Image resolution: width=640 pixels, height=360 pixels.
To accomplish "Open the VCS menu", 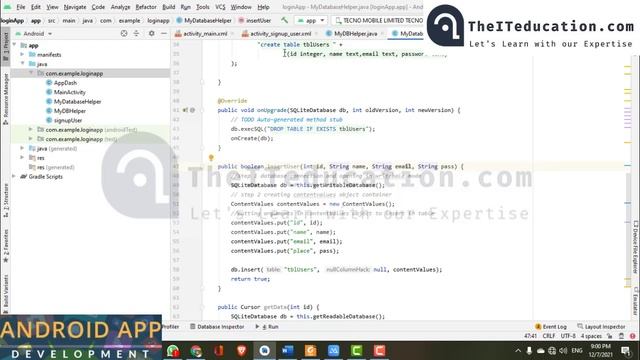I will tap(220, 7).
